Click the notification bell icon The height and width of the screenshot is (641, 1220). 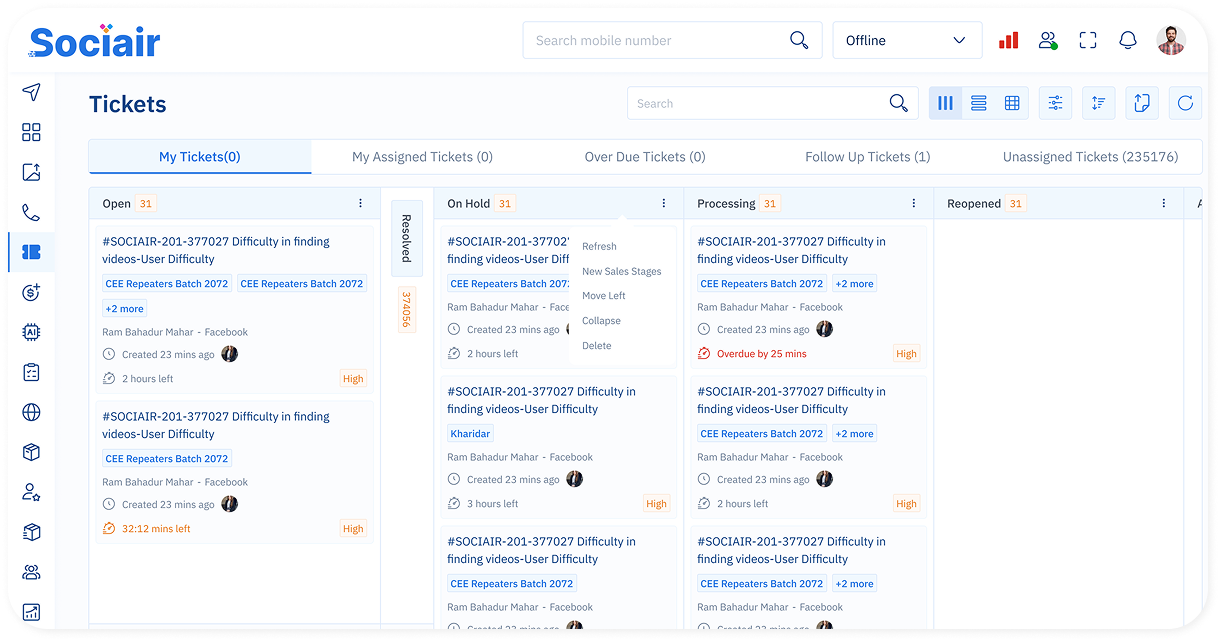pos(1128,41)
